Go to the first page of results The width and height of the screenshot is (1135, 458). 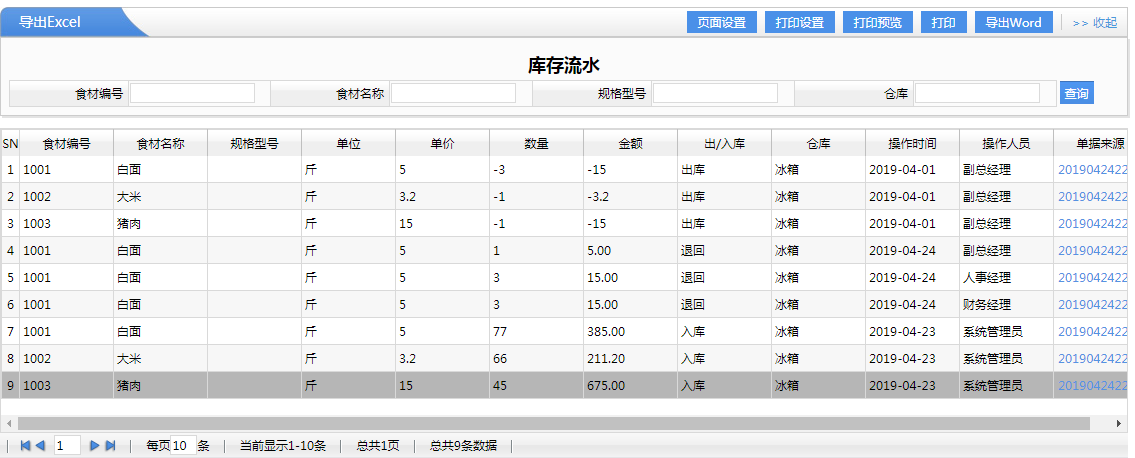pyautogui.click(x=25, y=446)
